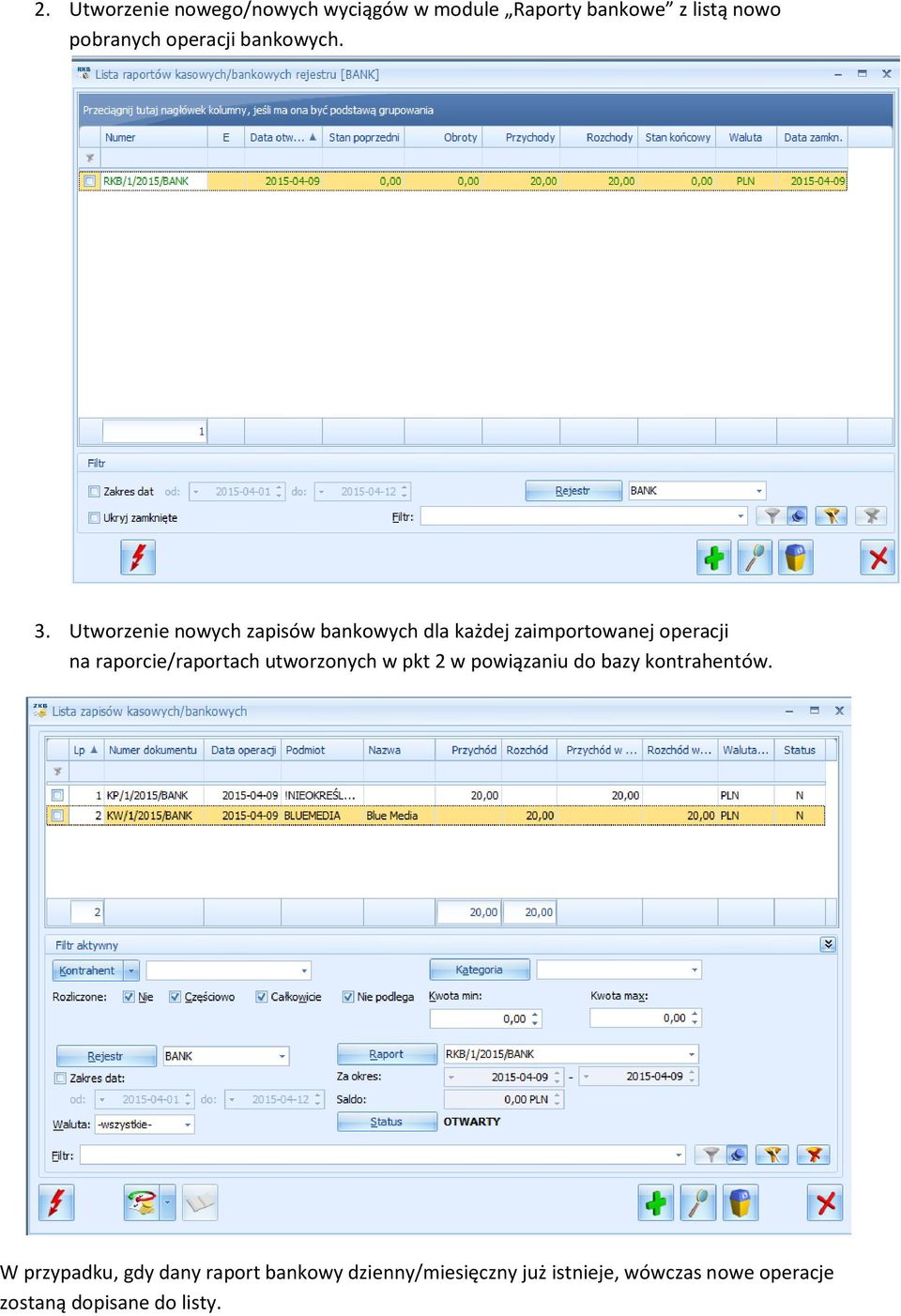
Task: Delete the entry using trash bin icon in entries window
Action: tap(740, 1202)
